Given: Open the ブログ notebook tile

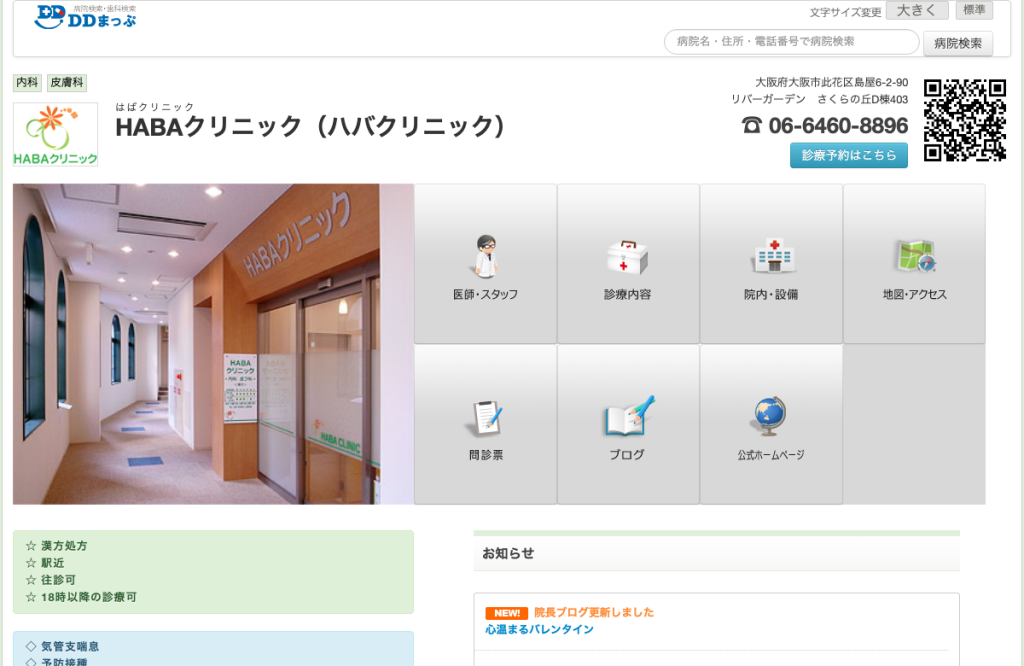Looking at the screenshot, I should click(628, 424).
